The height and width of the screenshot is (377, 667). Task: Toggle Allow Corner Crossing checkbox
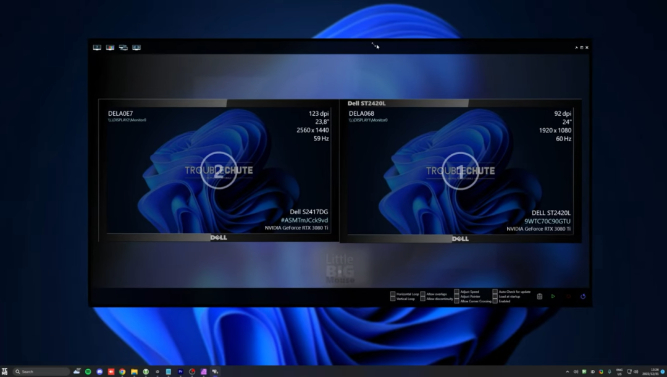tap(456, 301)
